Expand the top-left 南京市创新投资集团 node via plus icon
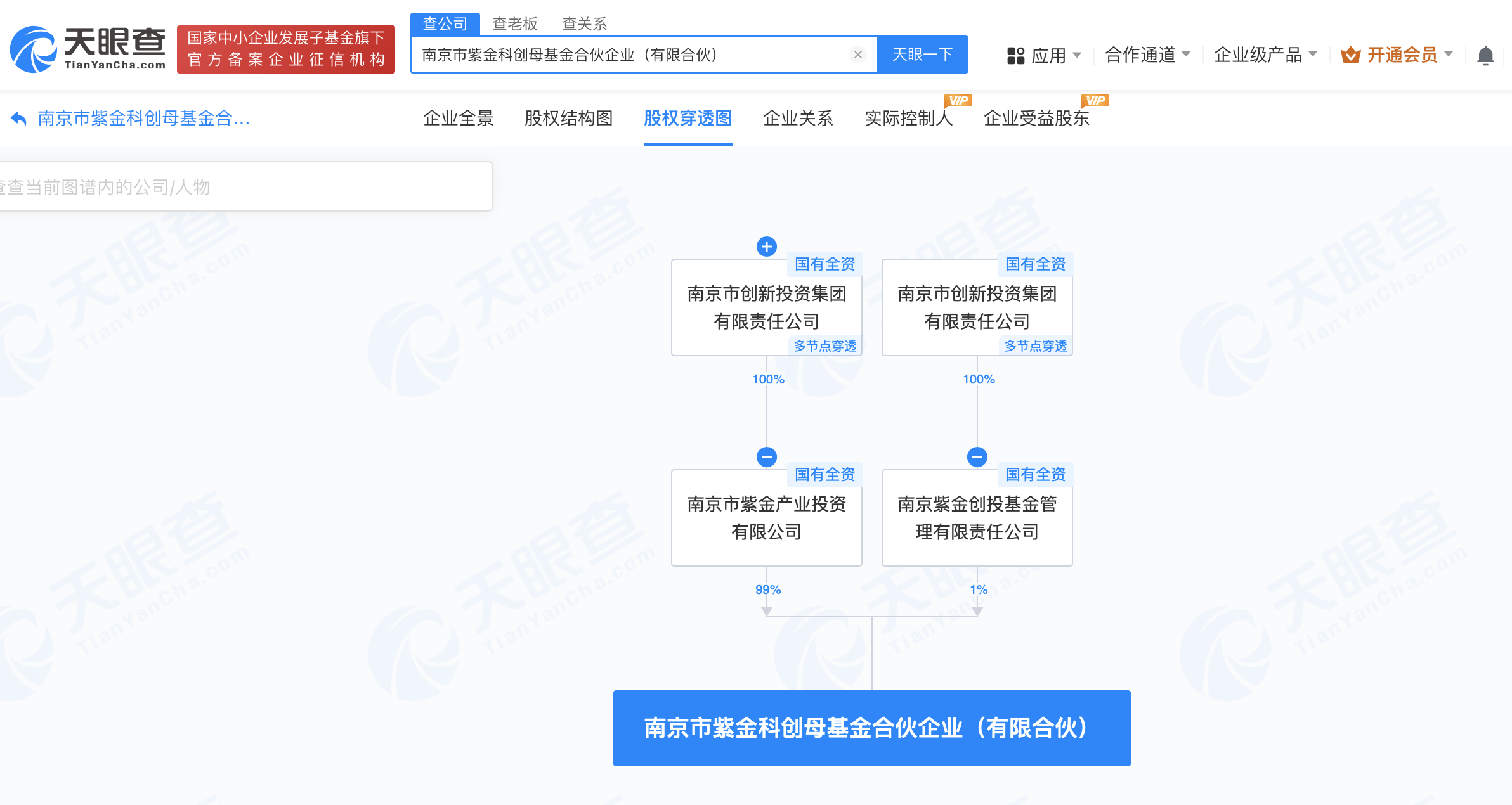Screen dimensions: 1512x805 tap(767, 247)
